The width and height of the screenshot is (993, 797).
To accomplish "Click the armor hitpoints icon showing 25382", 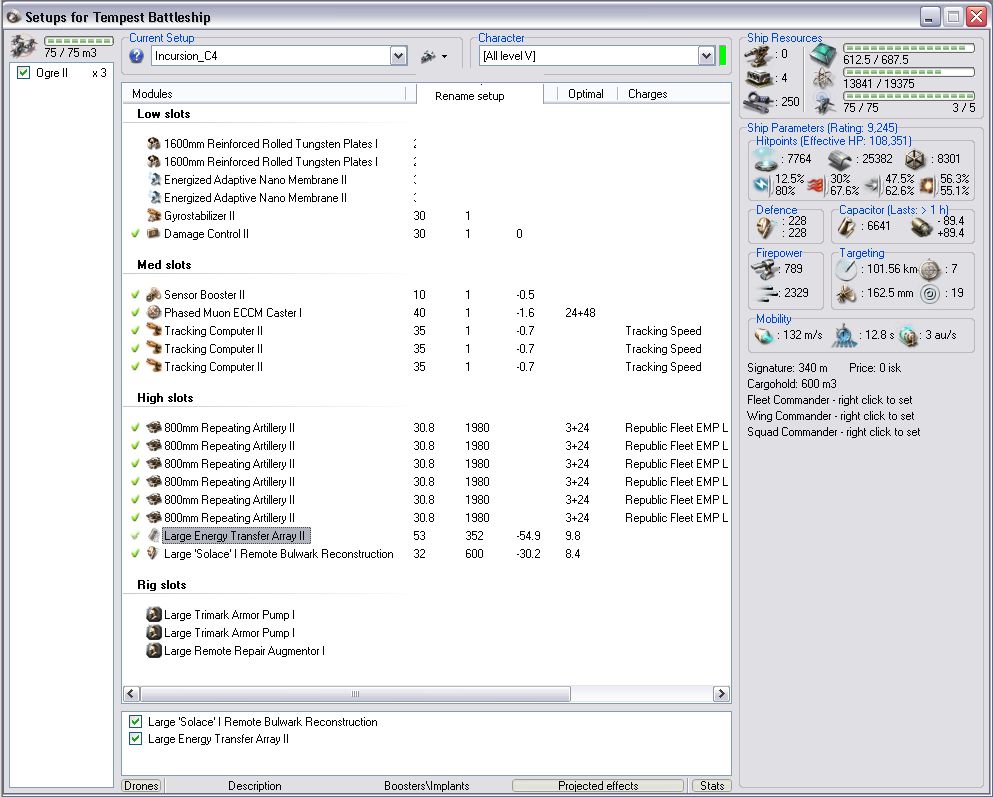I will (840, 160).
